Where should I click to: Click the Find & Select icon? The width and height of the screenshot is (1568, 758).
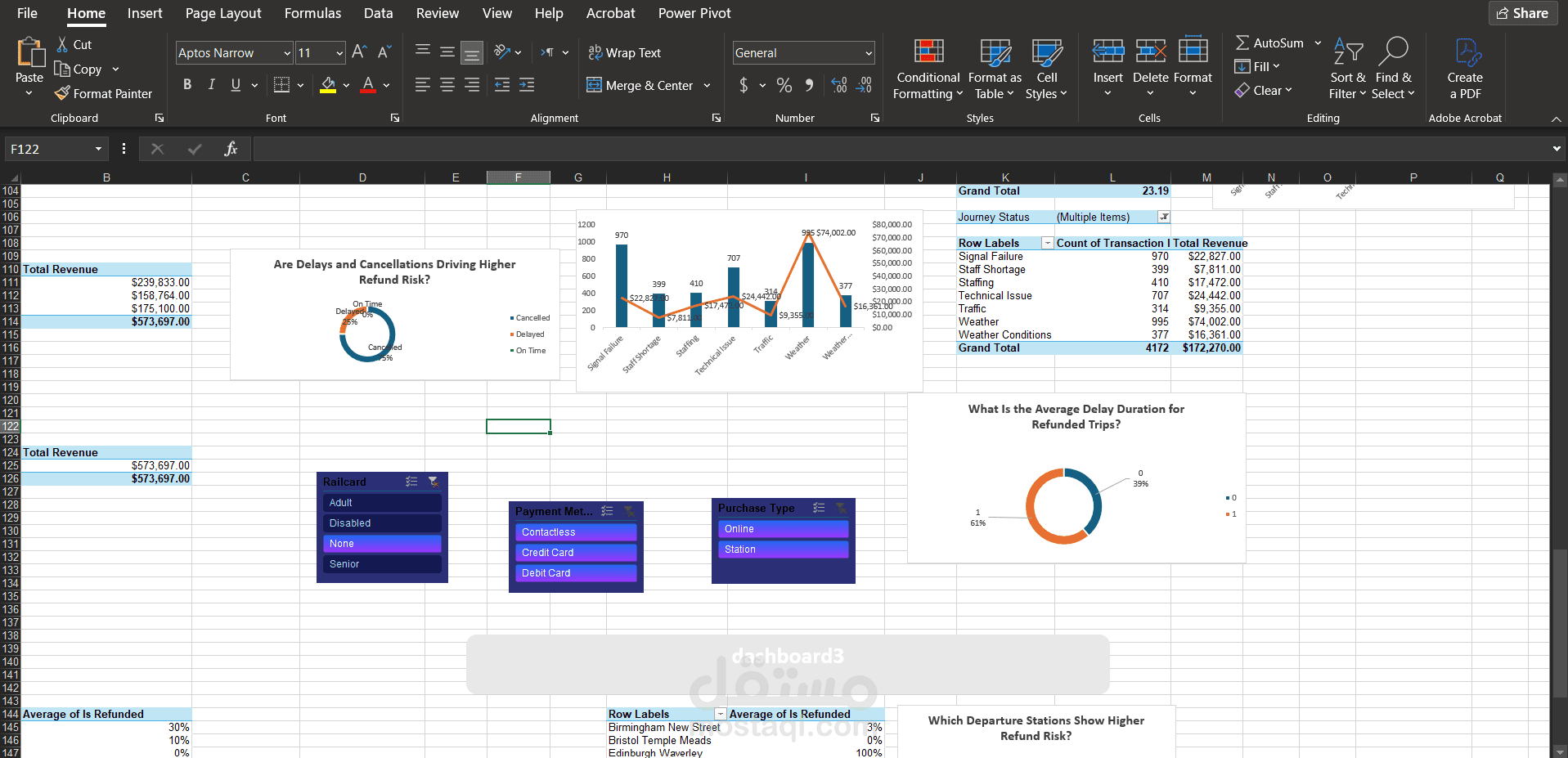1394,68
